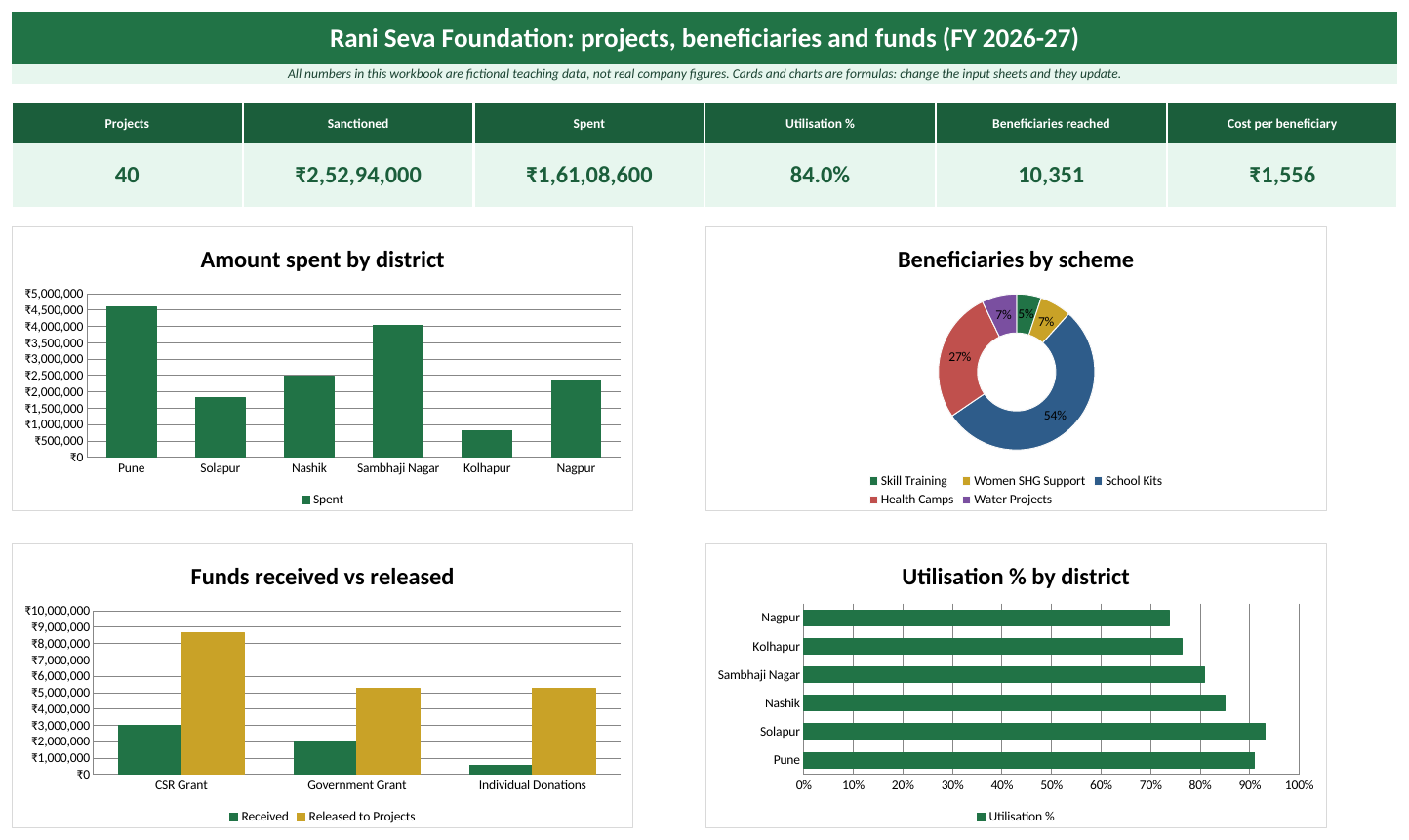Screen dimensions: 1409x840
Task: Click the Solapur bar in spent chart
Action: pos(221,426)
